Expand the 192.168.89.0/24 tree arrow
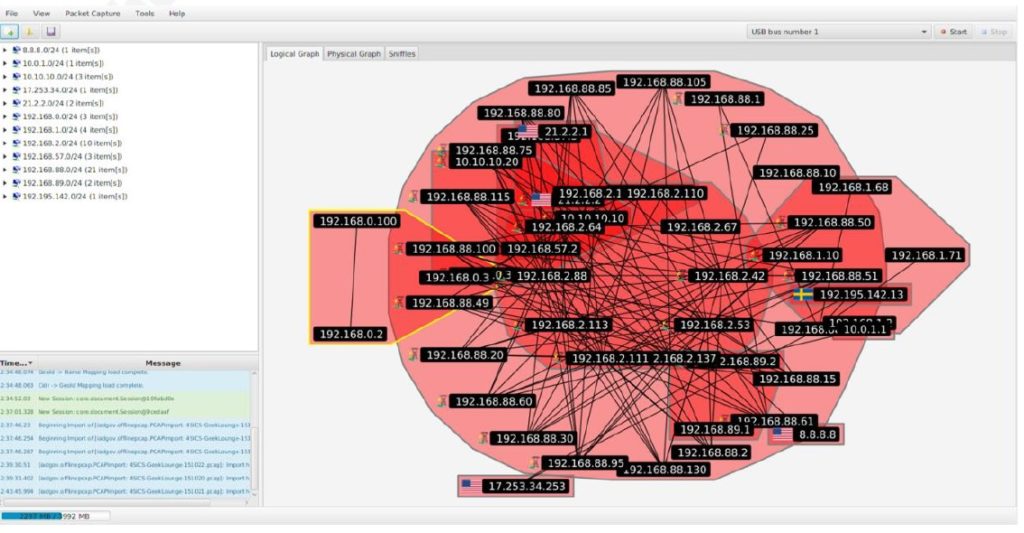The height and width of the screenshot is (533, 1024). [x=5, y=183]
